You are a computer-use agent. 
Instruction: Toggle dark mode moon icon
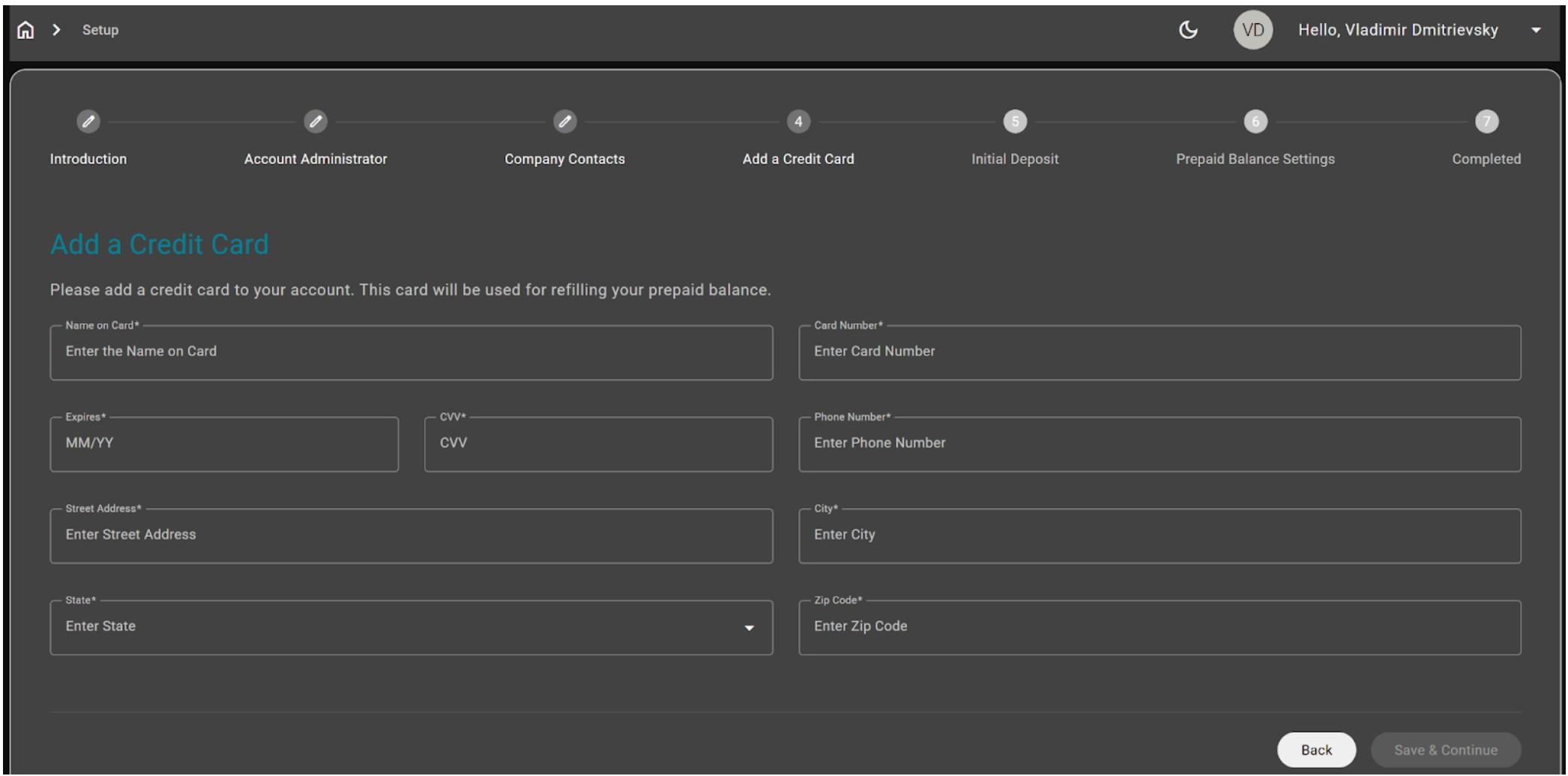point(1188,30)
